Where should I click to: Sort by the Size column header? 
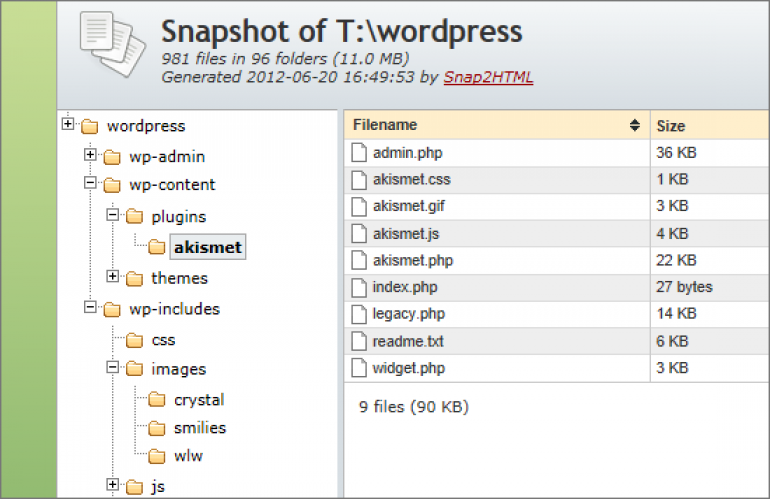point(710,125)
